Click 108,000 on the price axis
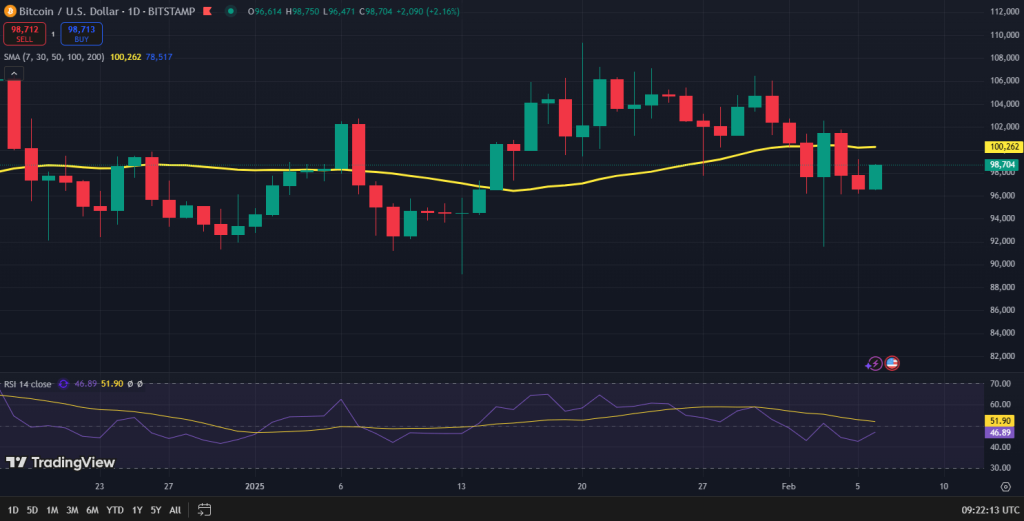Viewport: 1024px width, 521px height. point(1004,58)
